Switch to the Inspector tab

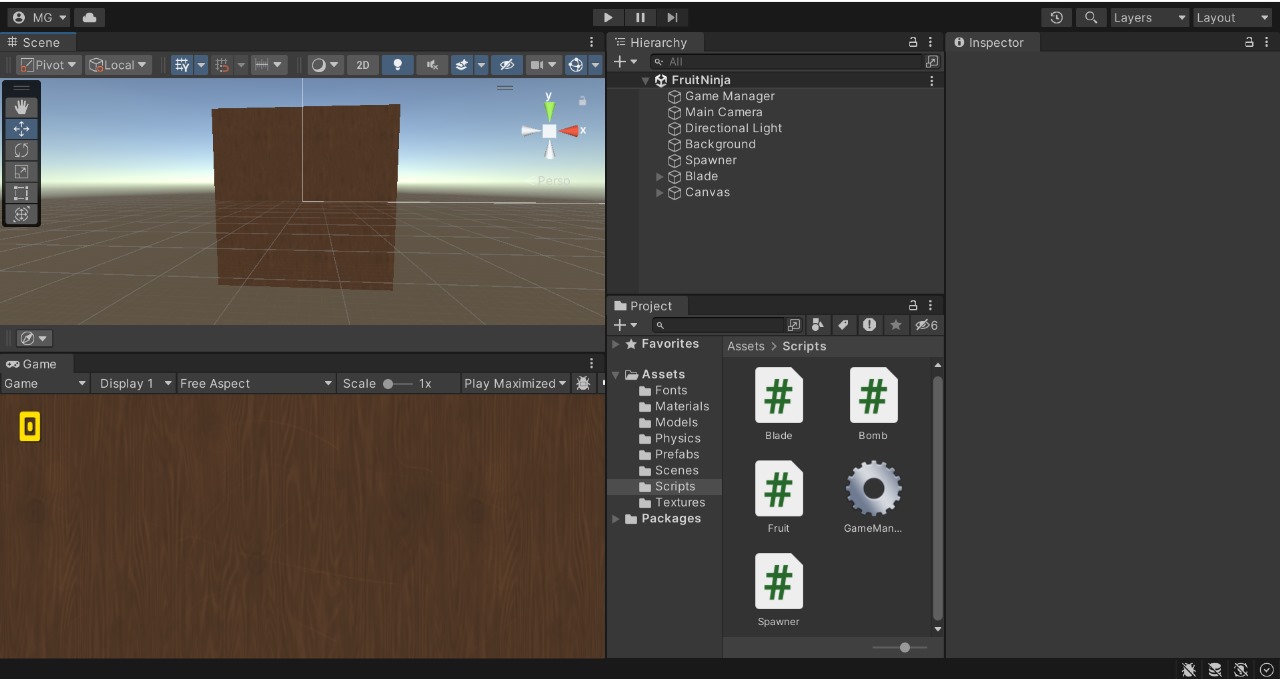tap(988, 42)
